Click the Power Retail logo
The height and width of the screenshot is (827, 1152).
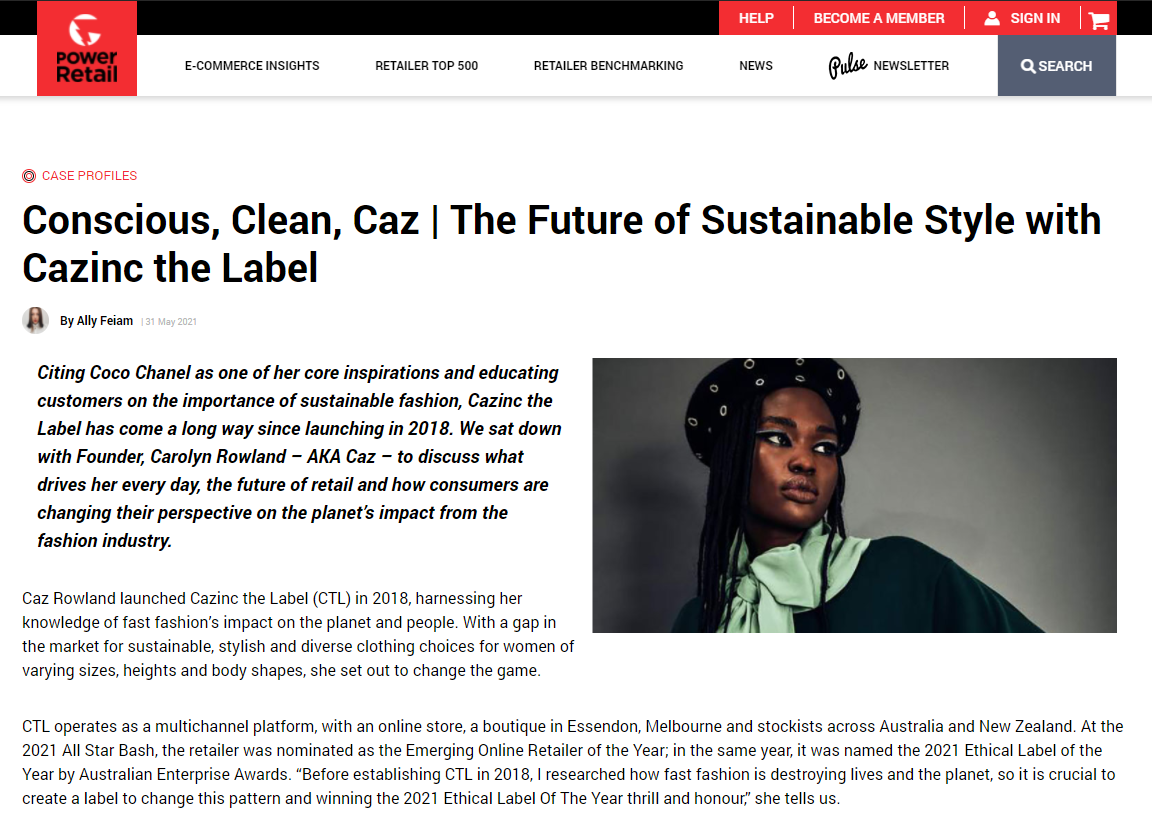pos(87,48)
